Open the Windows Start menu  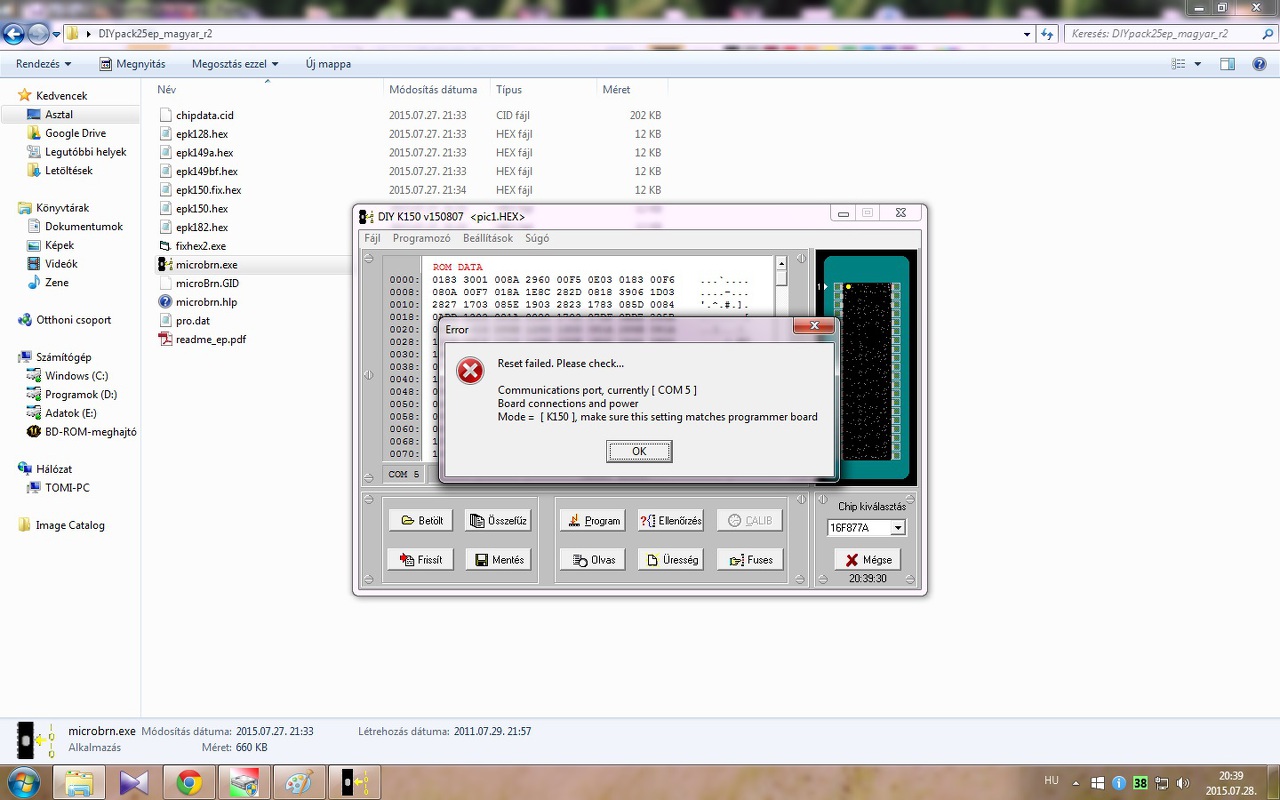(x=22, y=781)
